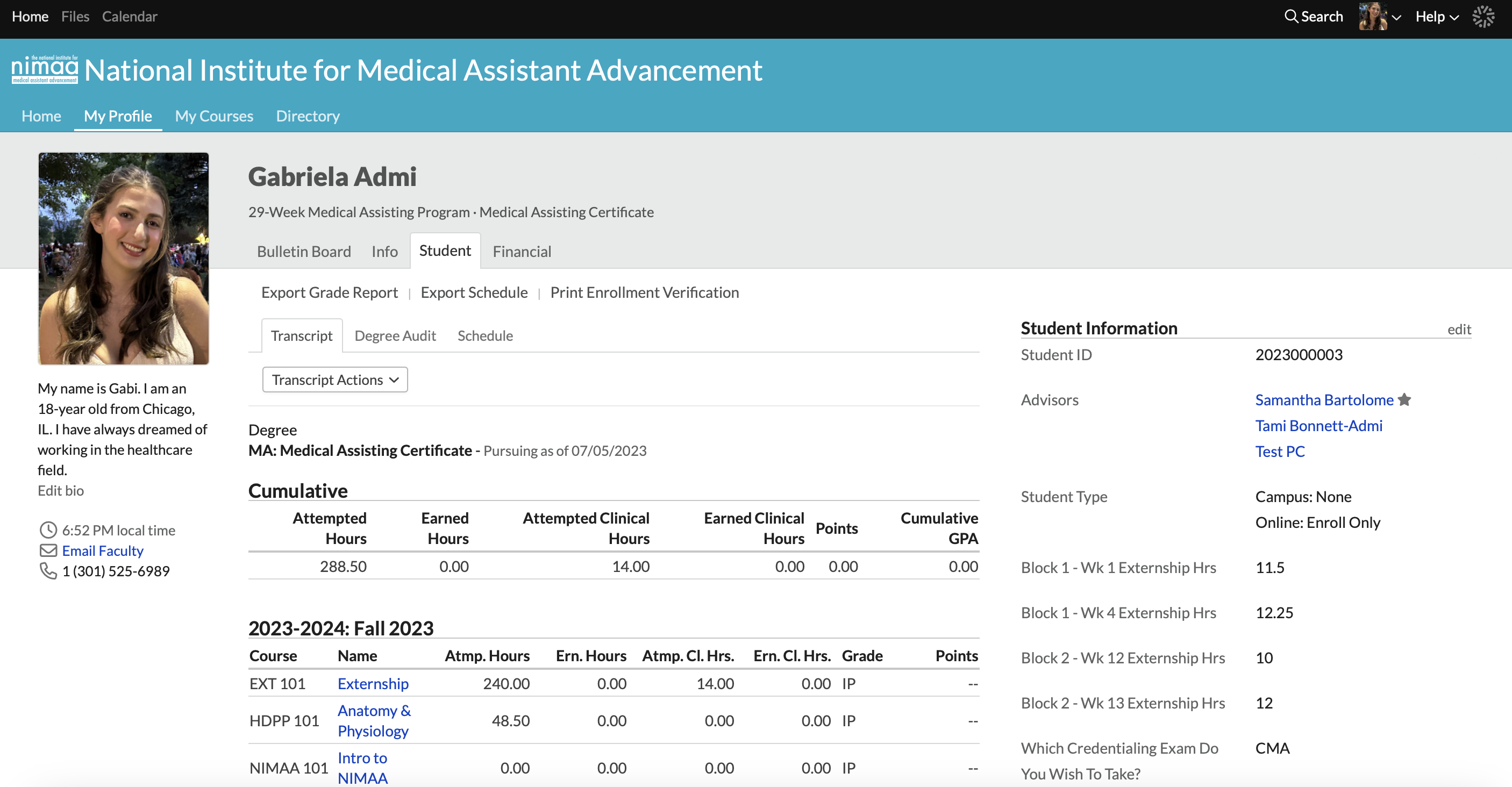
Task: Click the clock icon by local time
Action: tap(48, 530)
